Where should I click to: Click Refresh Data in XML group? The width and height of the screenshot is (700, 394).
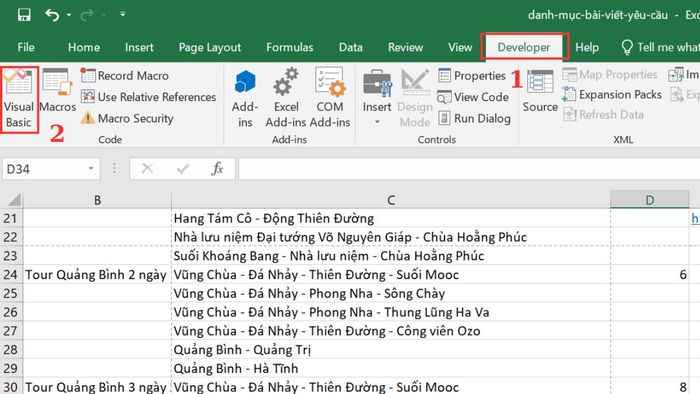pos(604,115)
